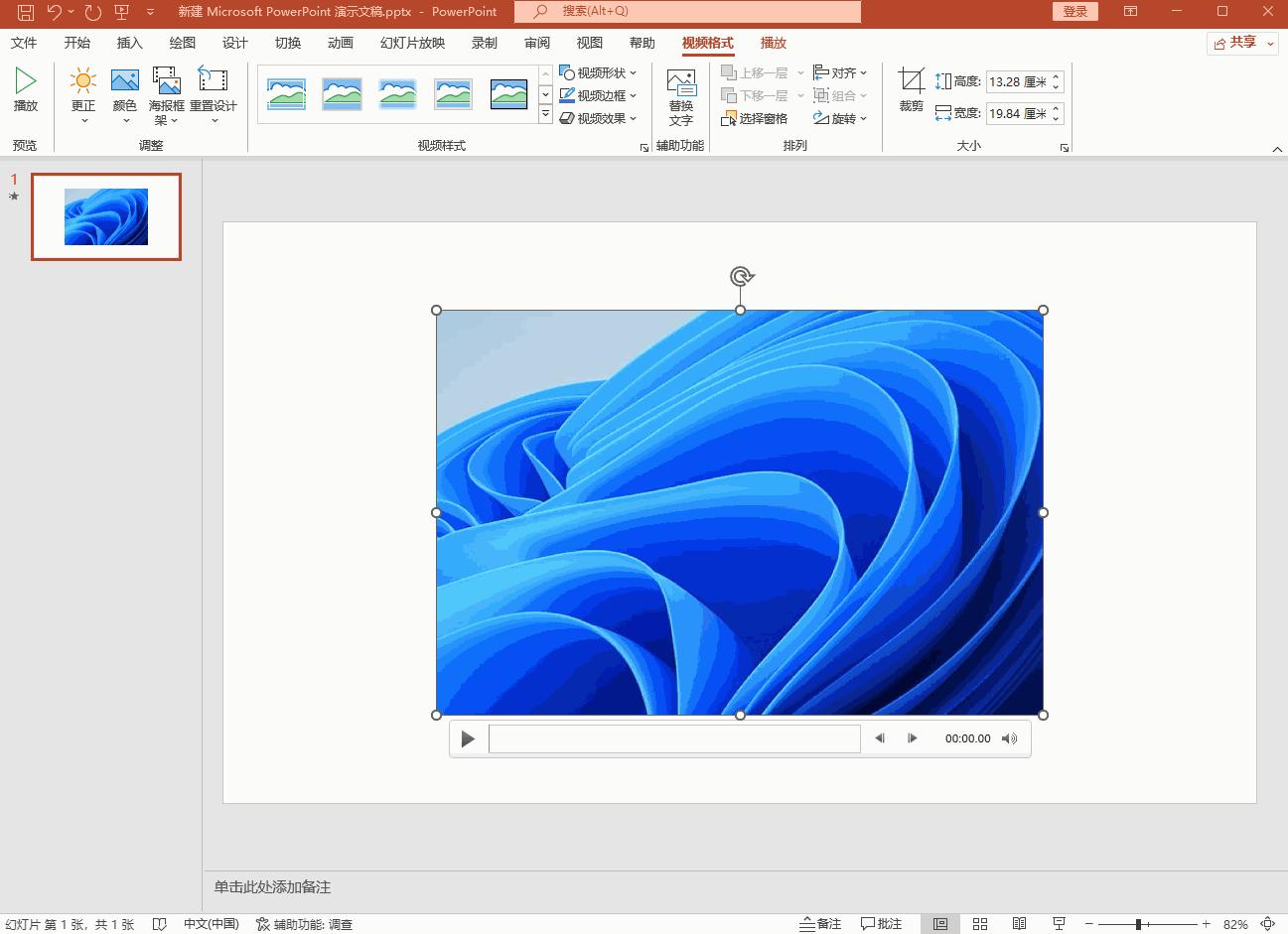Open the Playback (播放) ribbon tab
1288x934 pixels.
(x=773, y=43)
